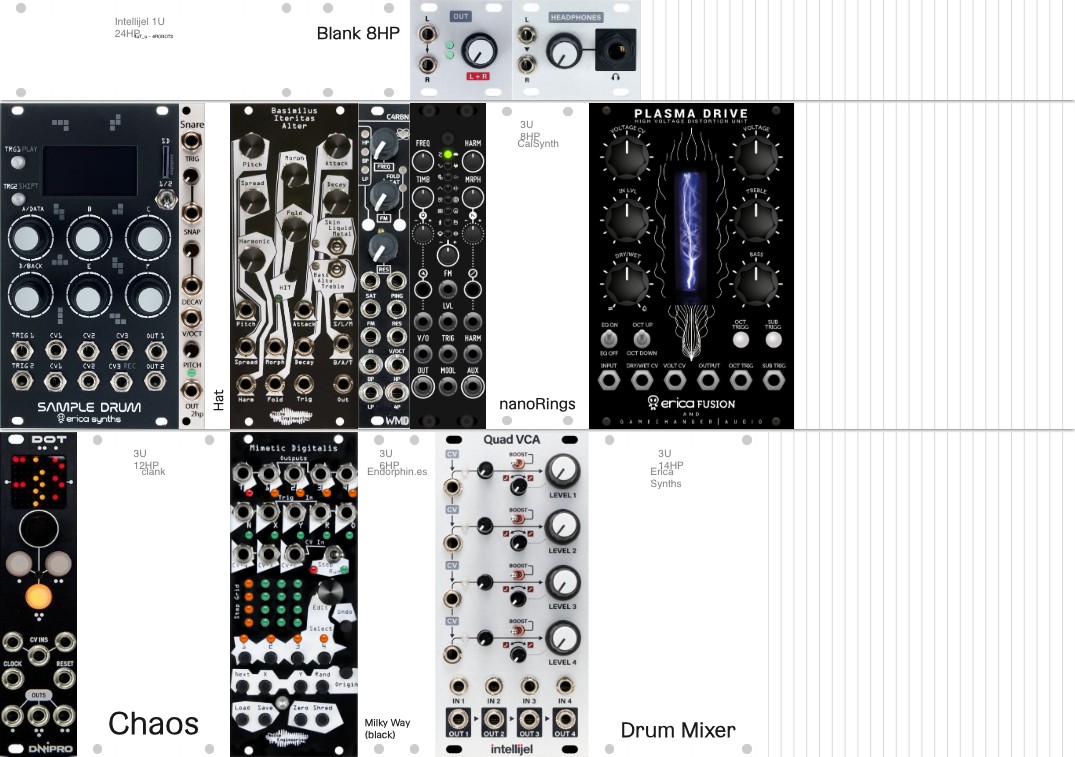
Task: Click the SUB TRIGG button on Plasma Drive
Action: (773, 339)
